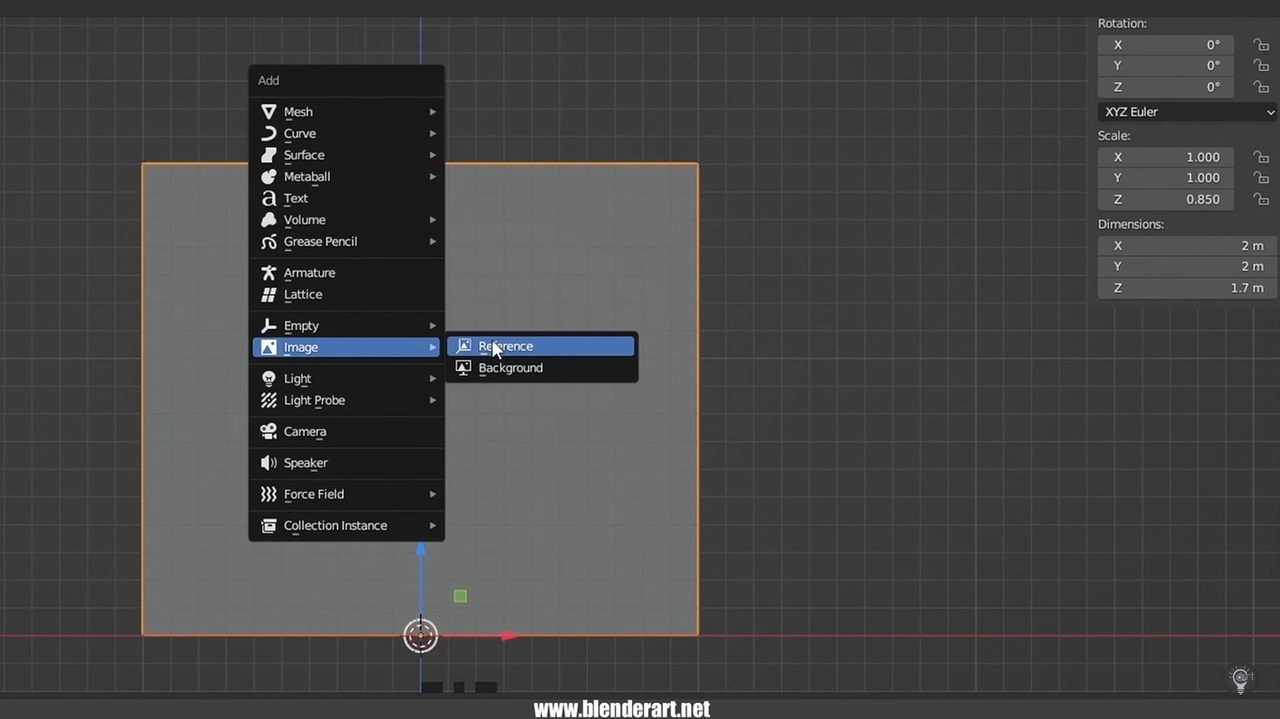Screen dimensions: 1280x719
Task: Click the Background image icon
Action: (463, 368)
